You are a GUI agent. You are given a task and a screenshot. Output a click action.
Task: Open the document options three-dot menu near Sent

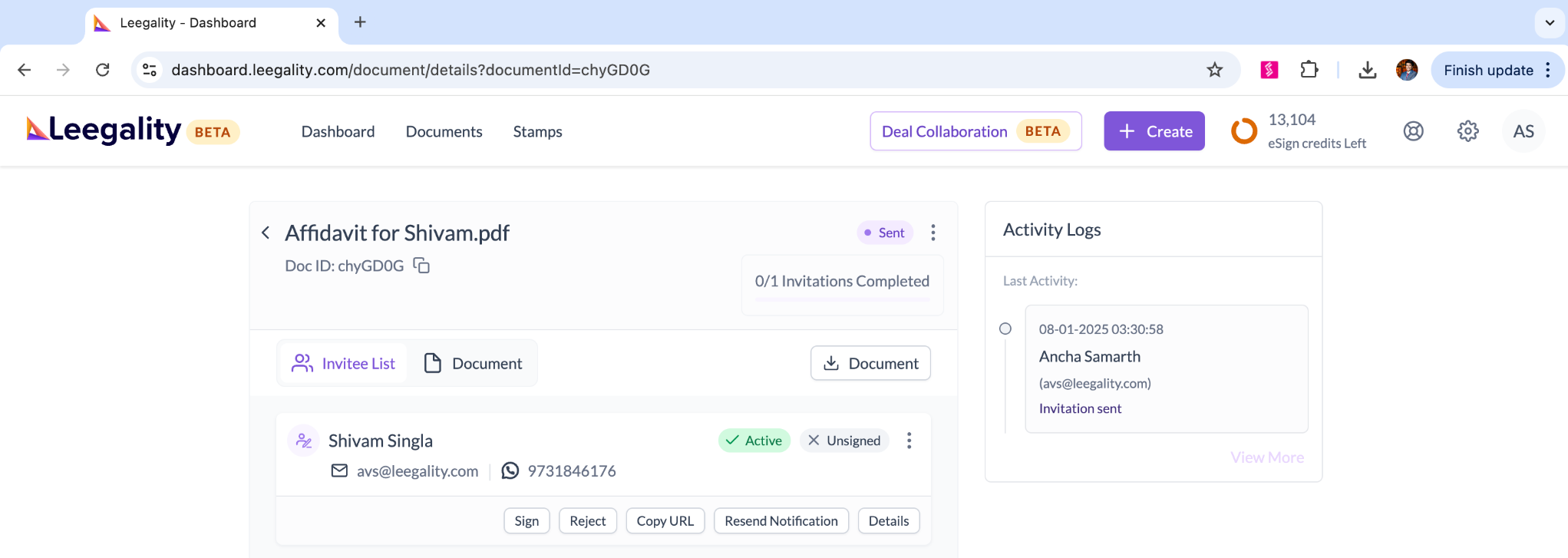pyautogui.click(x=933, y=233)
